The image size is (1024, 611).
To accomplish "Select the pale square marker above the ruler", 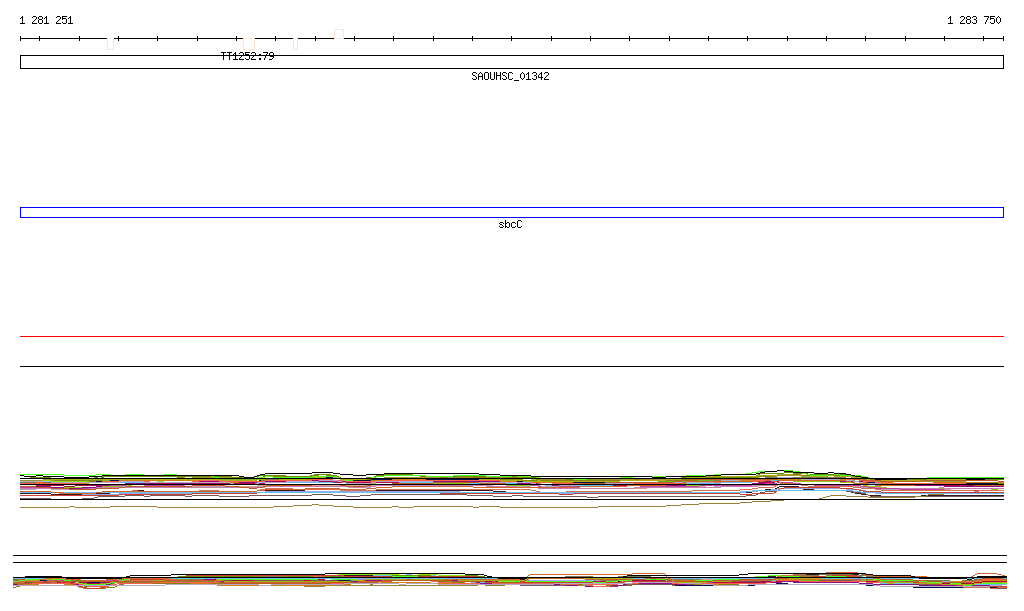I will pos(339,34).
